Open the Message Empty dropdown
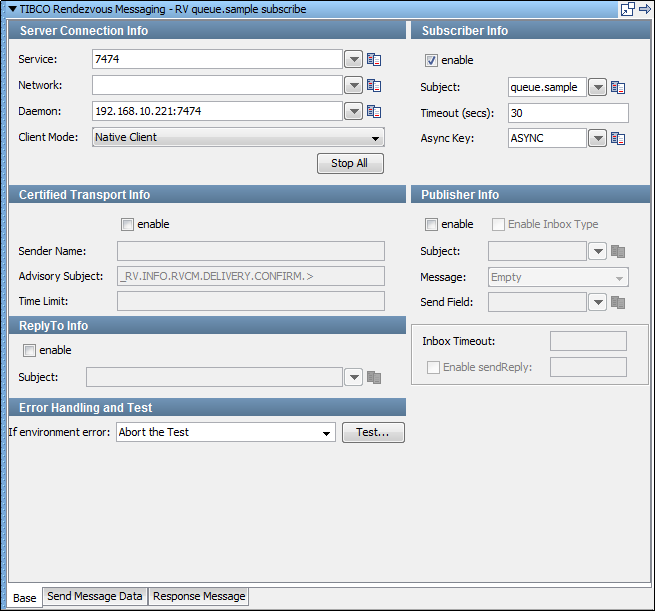Screen dimensions: 655x611 tap(558, 277)
